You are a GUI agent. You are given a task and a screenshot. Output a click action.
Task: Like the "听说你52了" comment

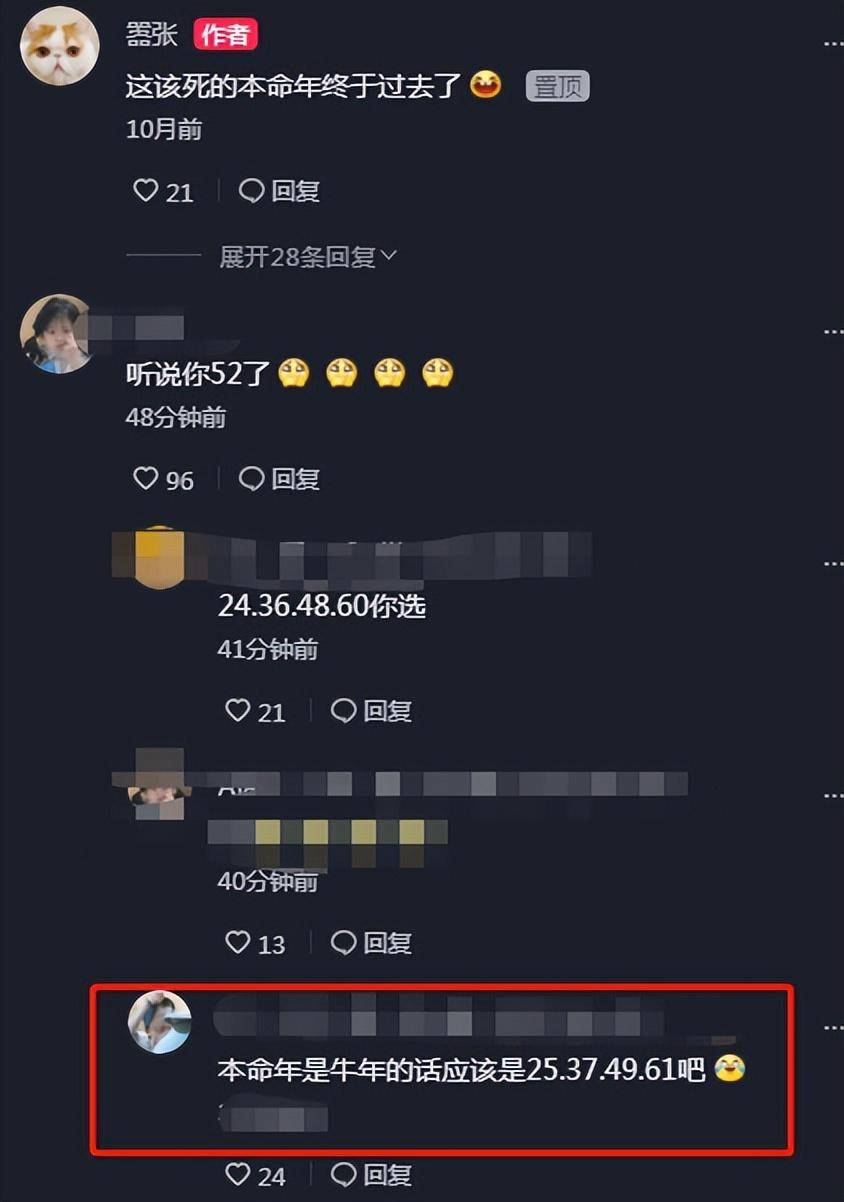[146, 479]
